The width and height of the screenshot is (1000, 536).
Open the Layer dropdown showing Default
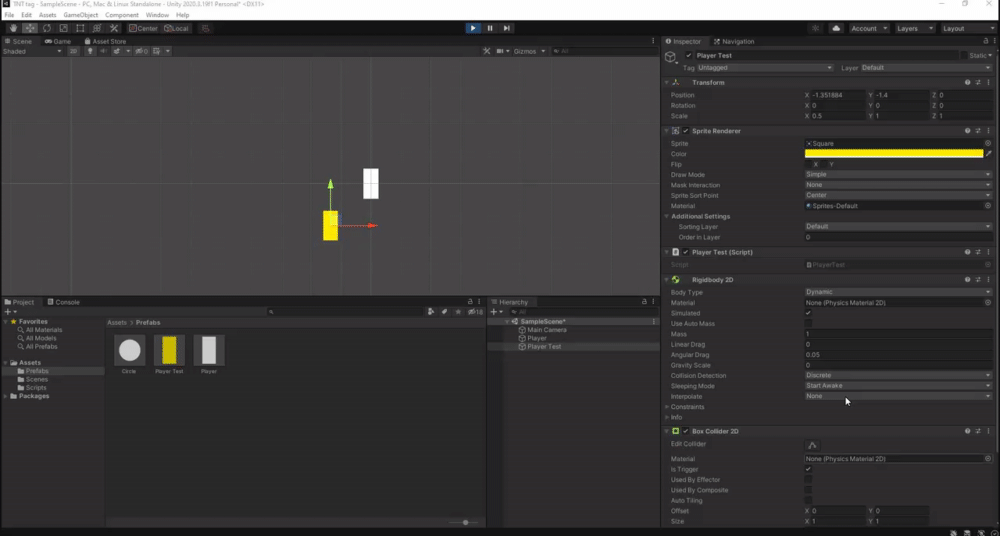(x=927, y=68)
